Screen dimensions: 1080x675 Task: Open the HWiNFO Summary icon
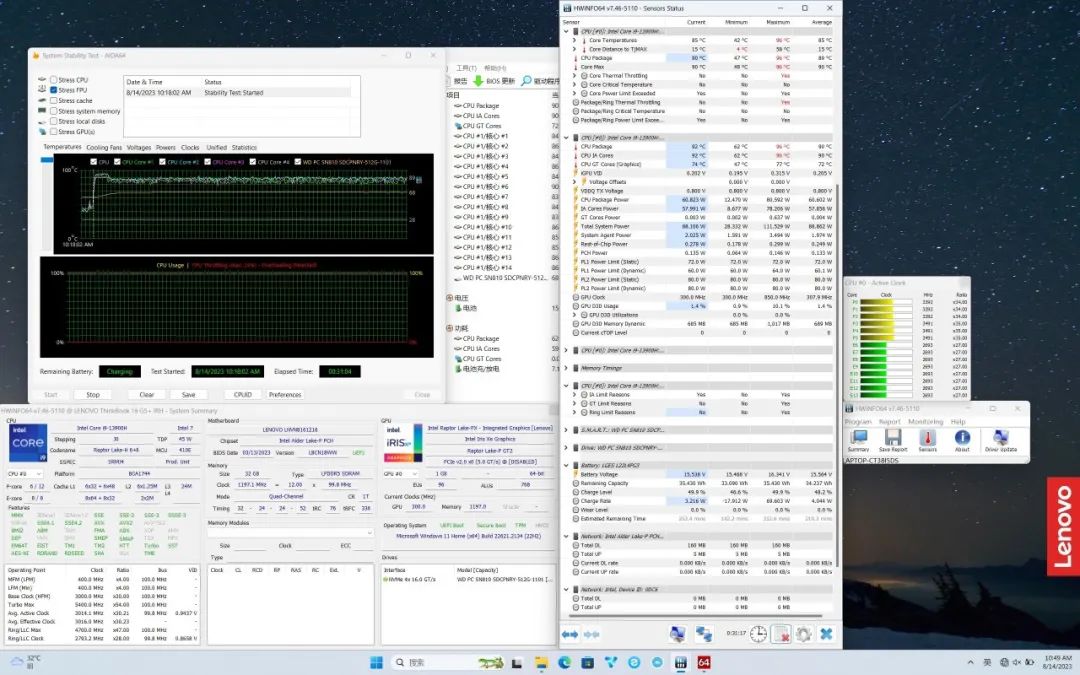[x=858, y=438]
